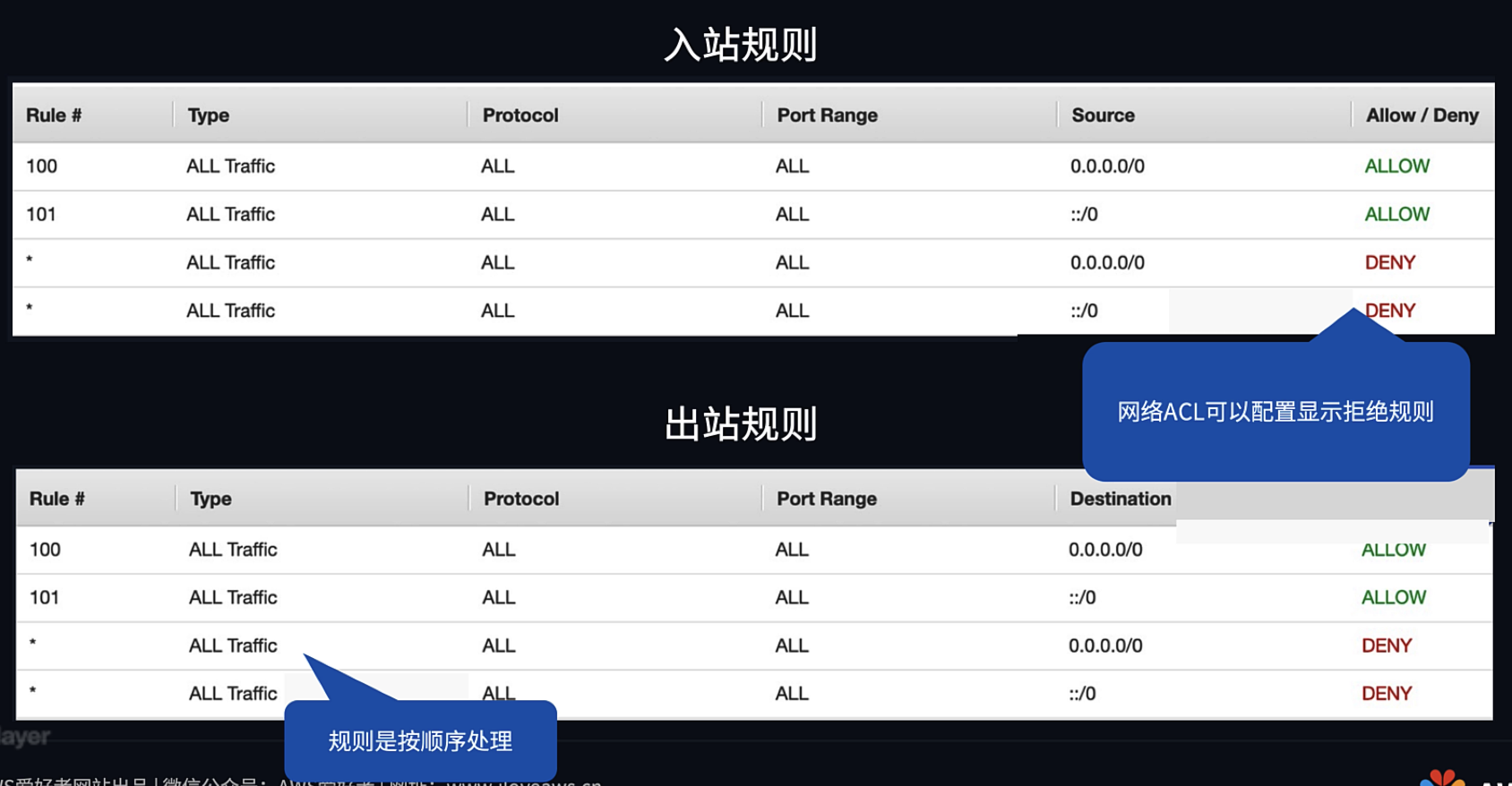This screenshot has width=1512, height=786.
Task: Click ALL Traffic in inbound rule 101 row
Action: [231, 214]
